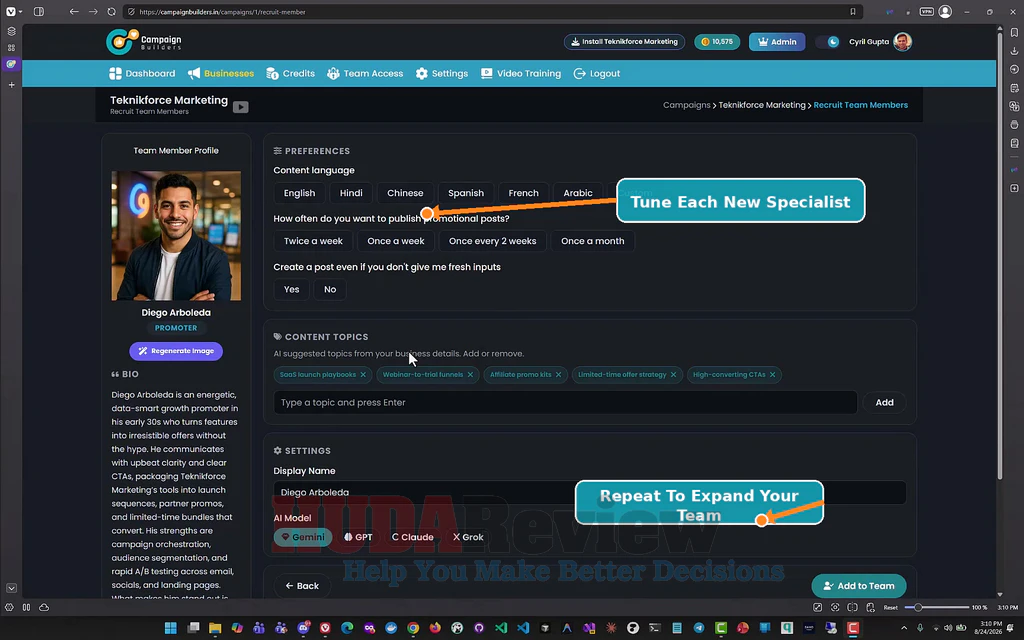Viewport: 1024px width, 640px height.
Task: Open Cyril Gupta profile avatar
Action: click(903, 42)
